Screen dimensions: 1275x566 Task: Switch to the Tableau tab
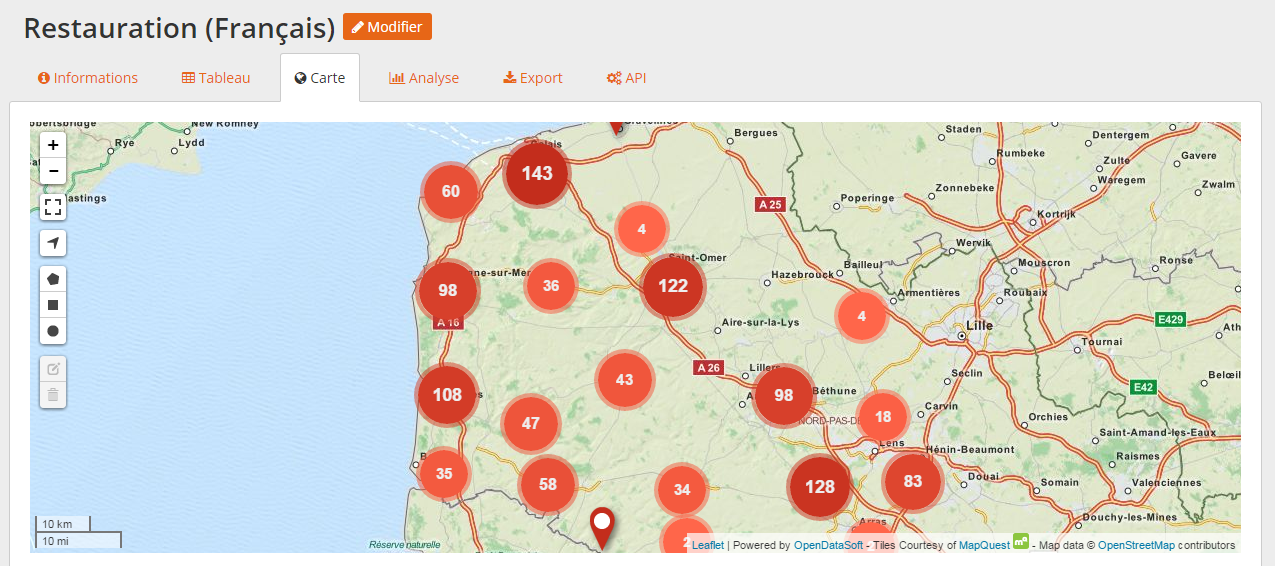(216, 78)
